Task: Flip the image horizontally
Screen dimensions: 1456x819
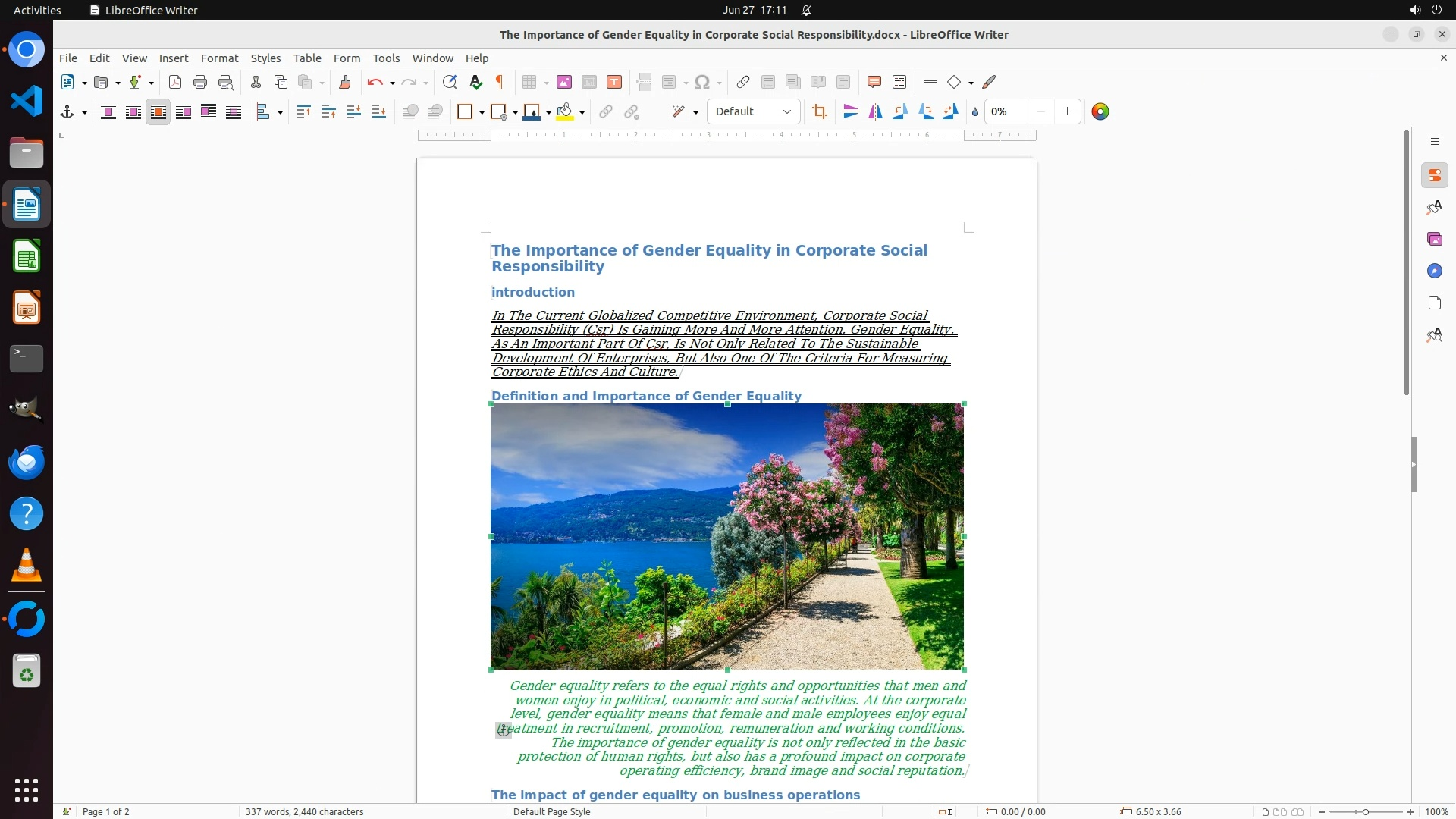Action: (876, 112)
